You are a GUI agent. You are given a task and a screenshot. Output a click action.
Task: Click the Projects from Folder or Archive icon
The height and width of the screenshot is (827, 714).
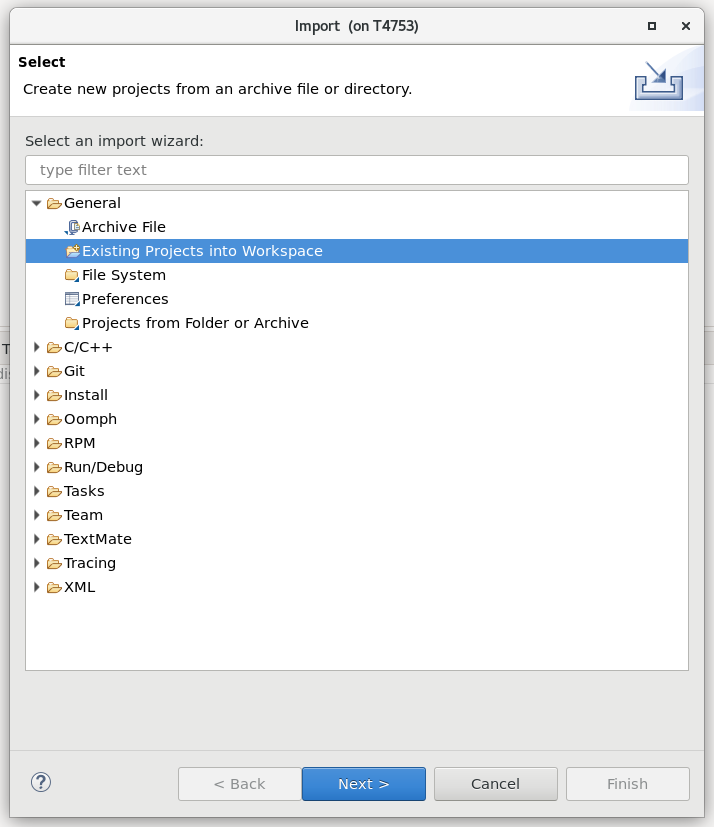(72, 323)
